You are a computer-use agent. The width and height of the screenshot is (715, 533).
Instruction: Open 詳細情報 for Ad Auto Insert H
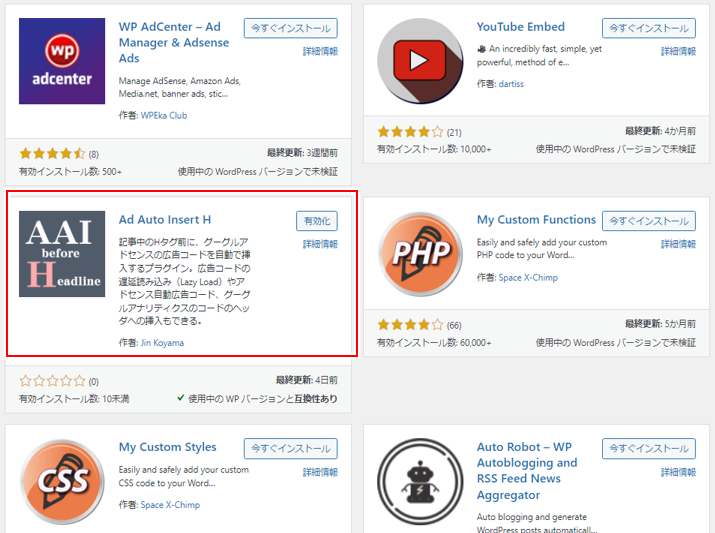(321, 244)
